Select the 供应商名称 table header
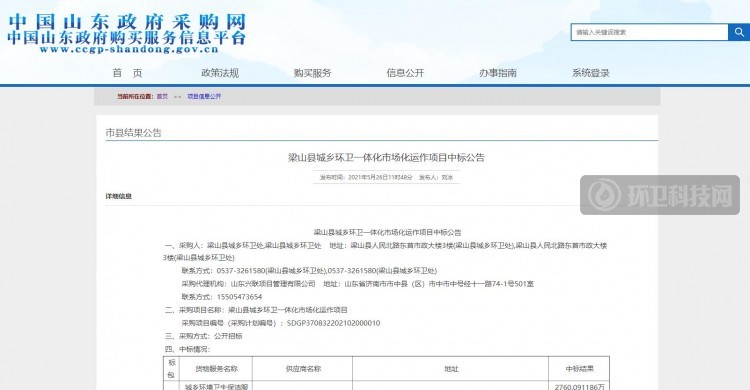Viewport: 750px width, 390px height. pos(303,369)
